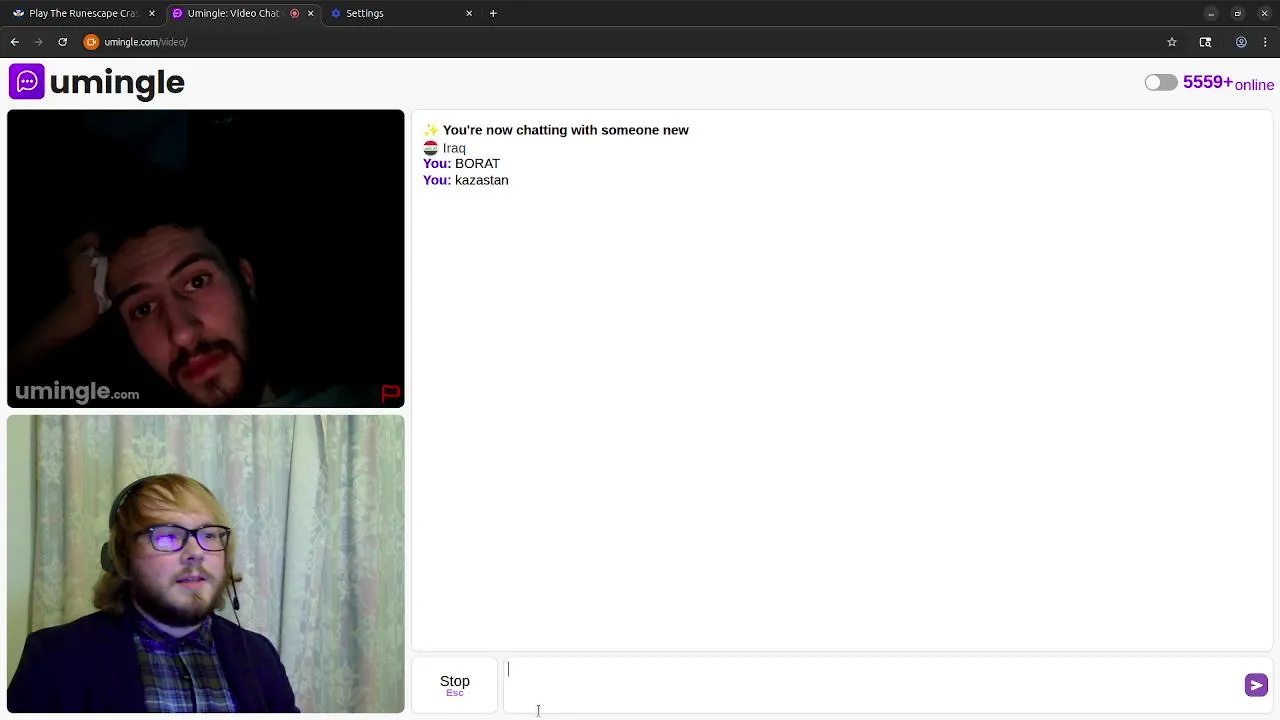Click your own webcam video feed
1280x720 pixels.
tap(206, 564)
